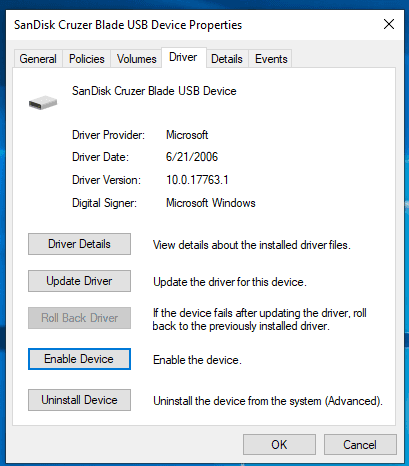Click the window title 'SanDisk Cruzer Blade USB Device Properties'
The image size is (409, 466).
click(128, 25)
